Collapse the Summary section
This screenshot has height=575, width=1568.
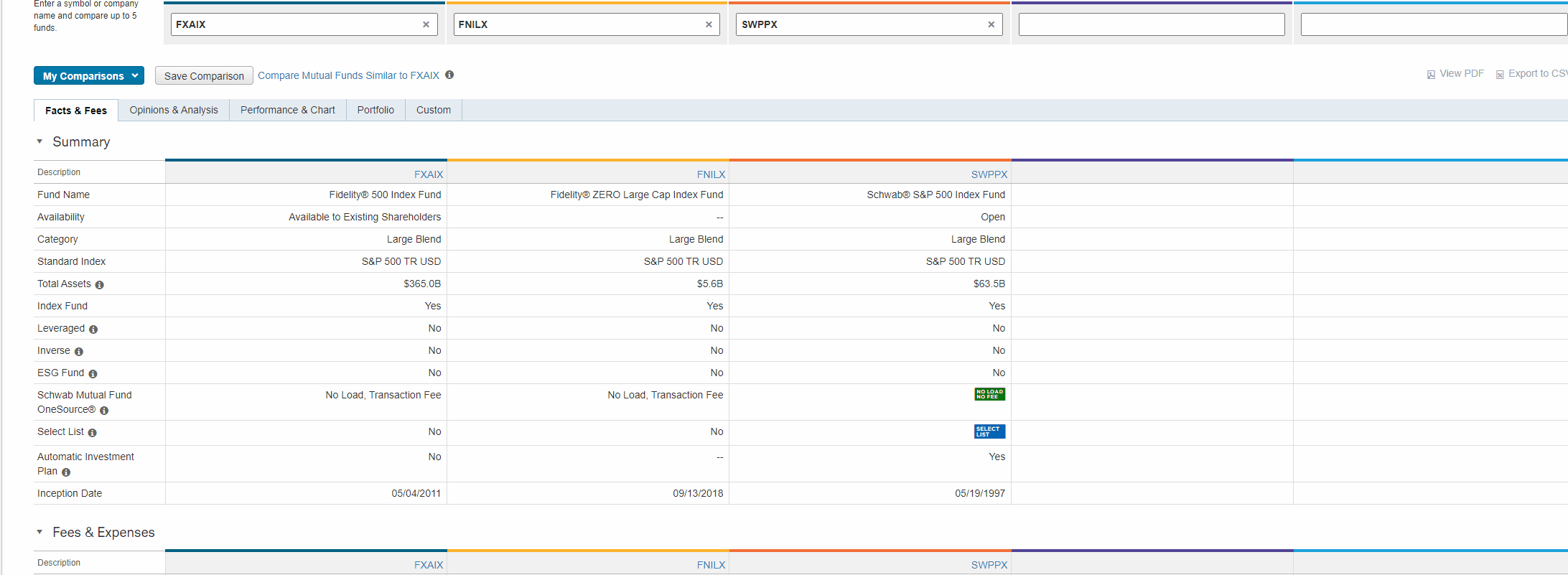point(39,141)
